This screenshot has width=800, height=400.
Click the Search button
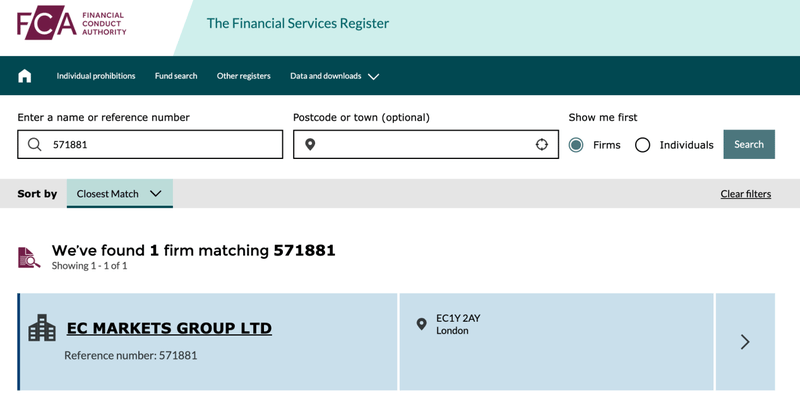tap(749, 144)
